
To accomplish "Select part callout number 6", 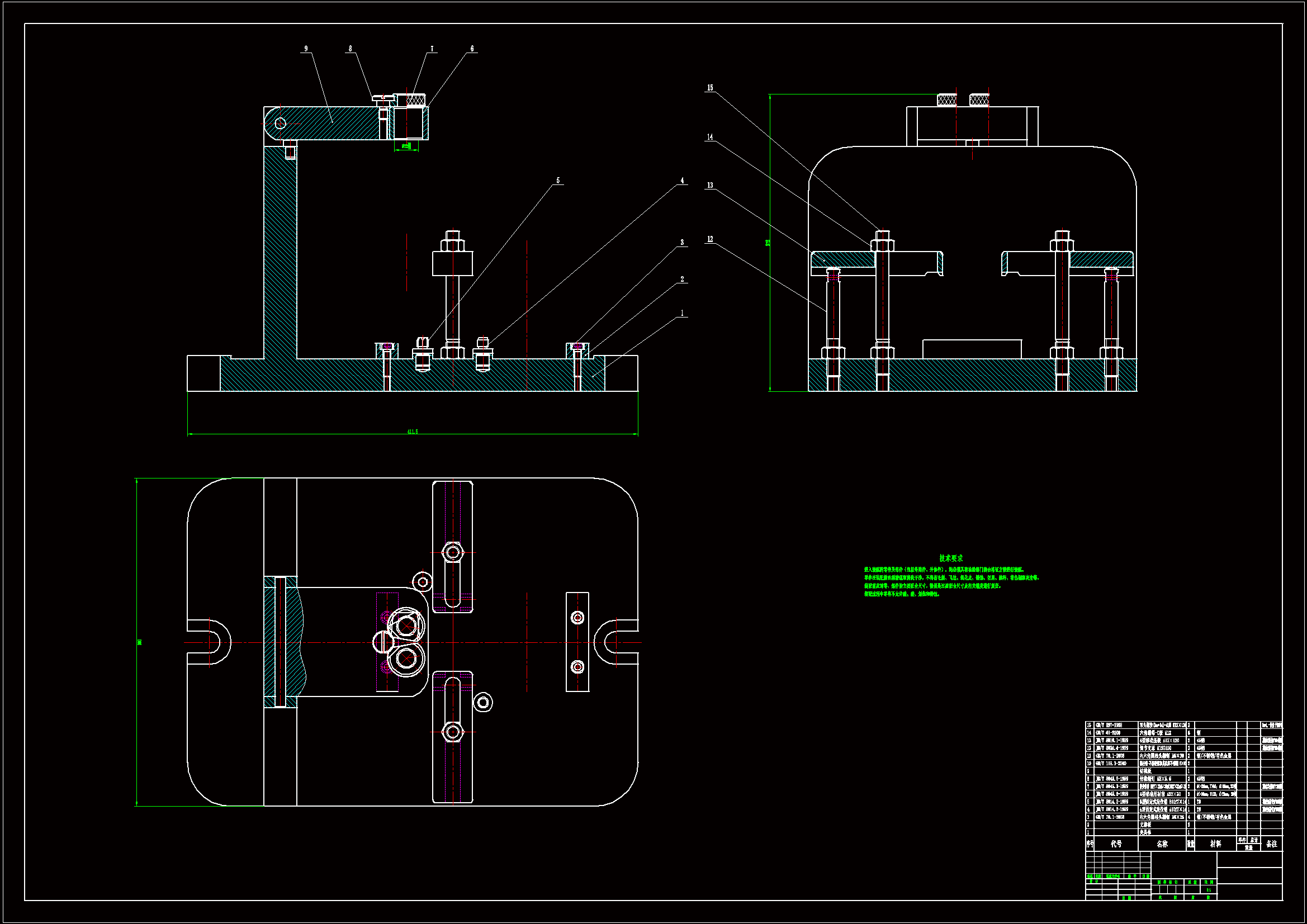I will [472, 49].
